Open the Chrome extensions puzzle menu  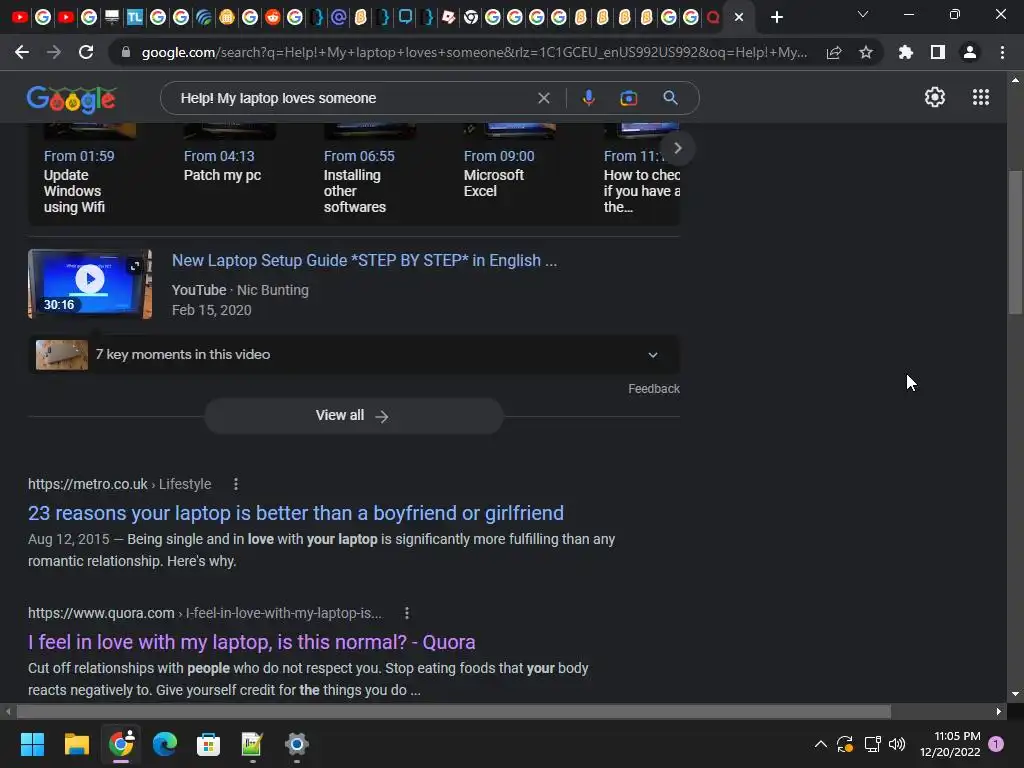[x=905, y=52]
